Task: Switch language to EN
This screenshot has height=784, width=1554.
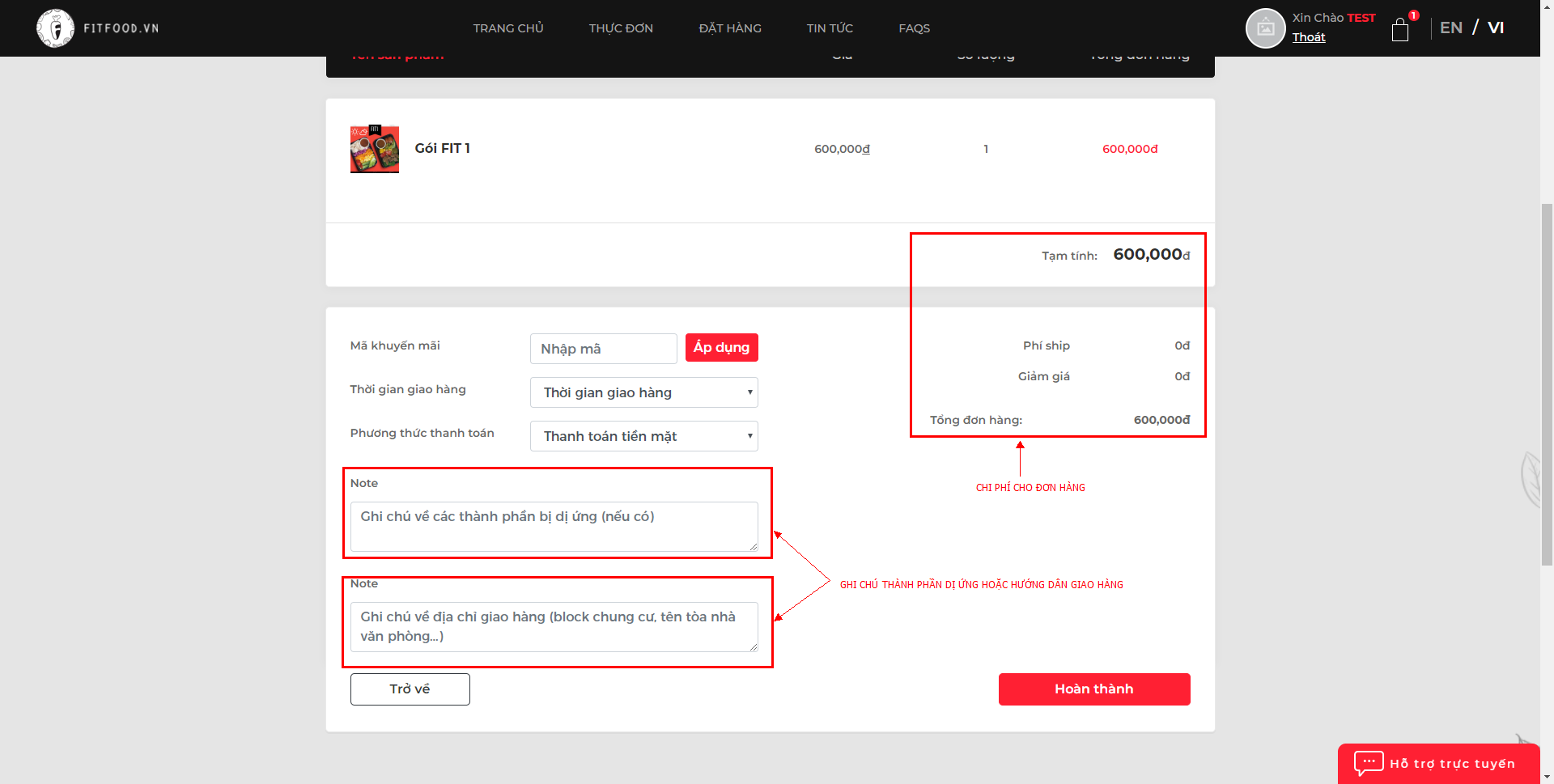Action: (1450, 28)
